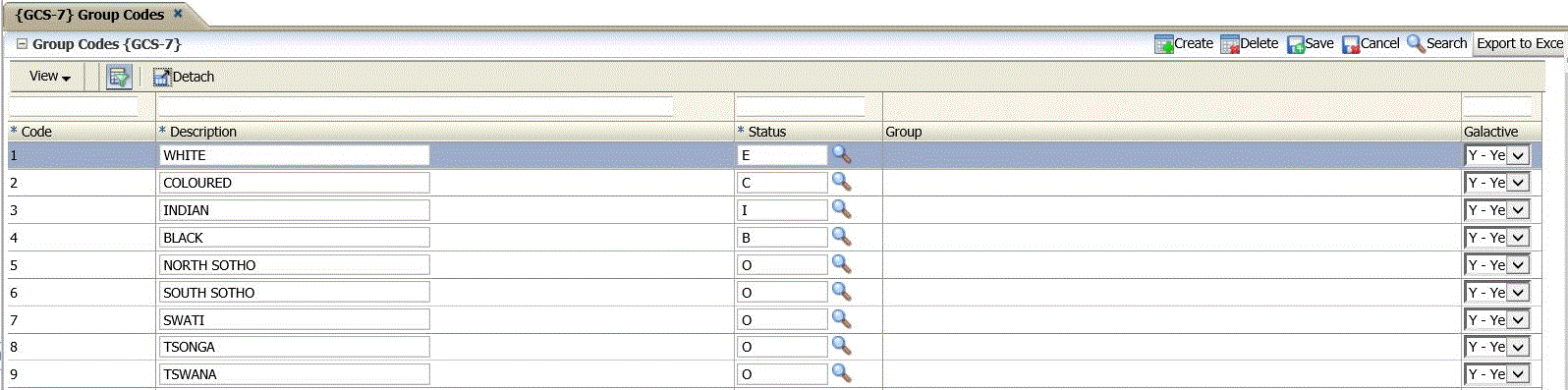The height and width of the screenshot is (390, 1568).
Task: Click the query-by-example filter icon
Action: click(119, 77)
